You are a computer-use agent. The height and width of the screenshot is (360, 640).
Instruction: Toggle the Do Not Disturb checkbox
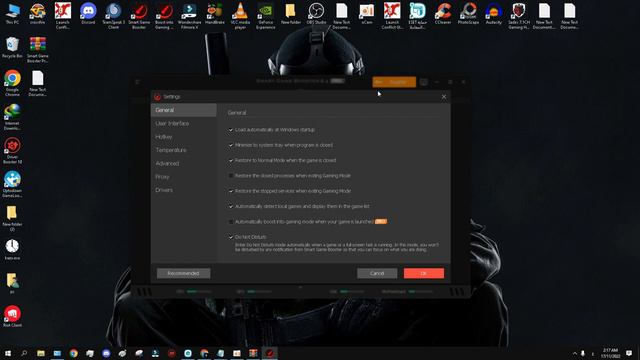231,237
